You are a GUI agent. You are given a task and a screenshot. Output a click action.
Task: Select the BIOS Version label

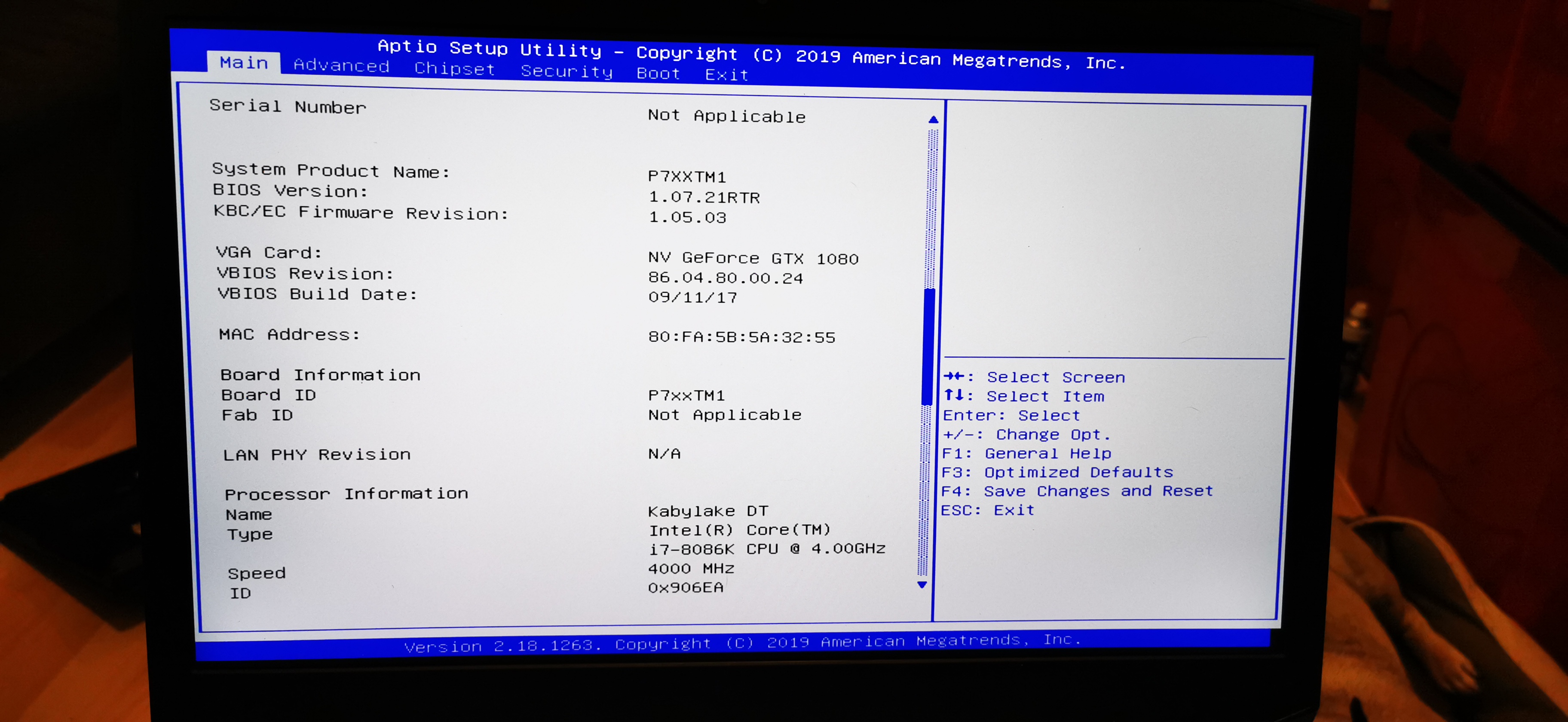point(291,190)
